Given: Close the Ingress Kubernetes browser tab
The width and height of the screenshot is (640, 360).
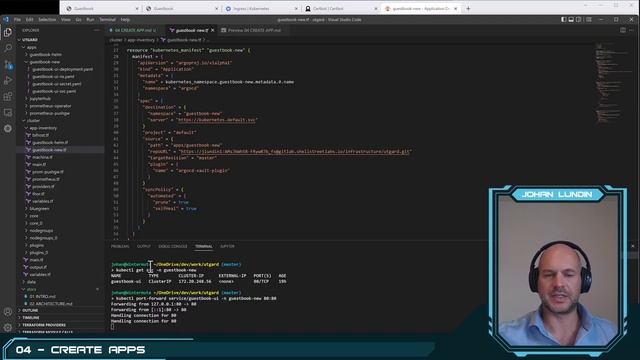Looking at the screenshot, I should 296,8.
